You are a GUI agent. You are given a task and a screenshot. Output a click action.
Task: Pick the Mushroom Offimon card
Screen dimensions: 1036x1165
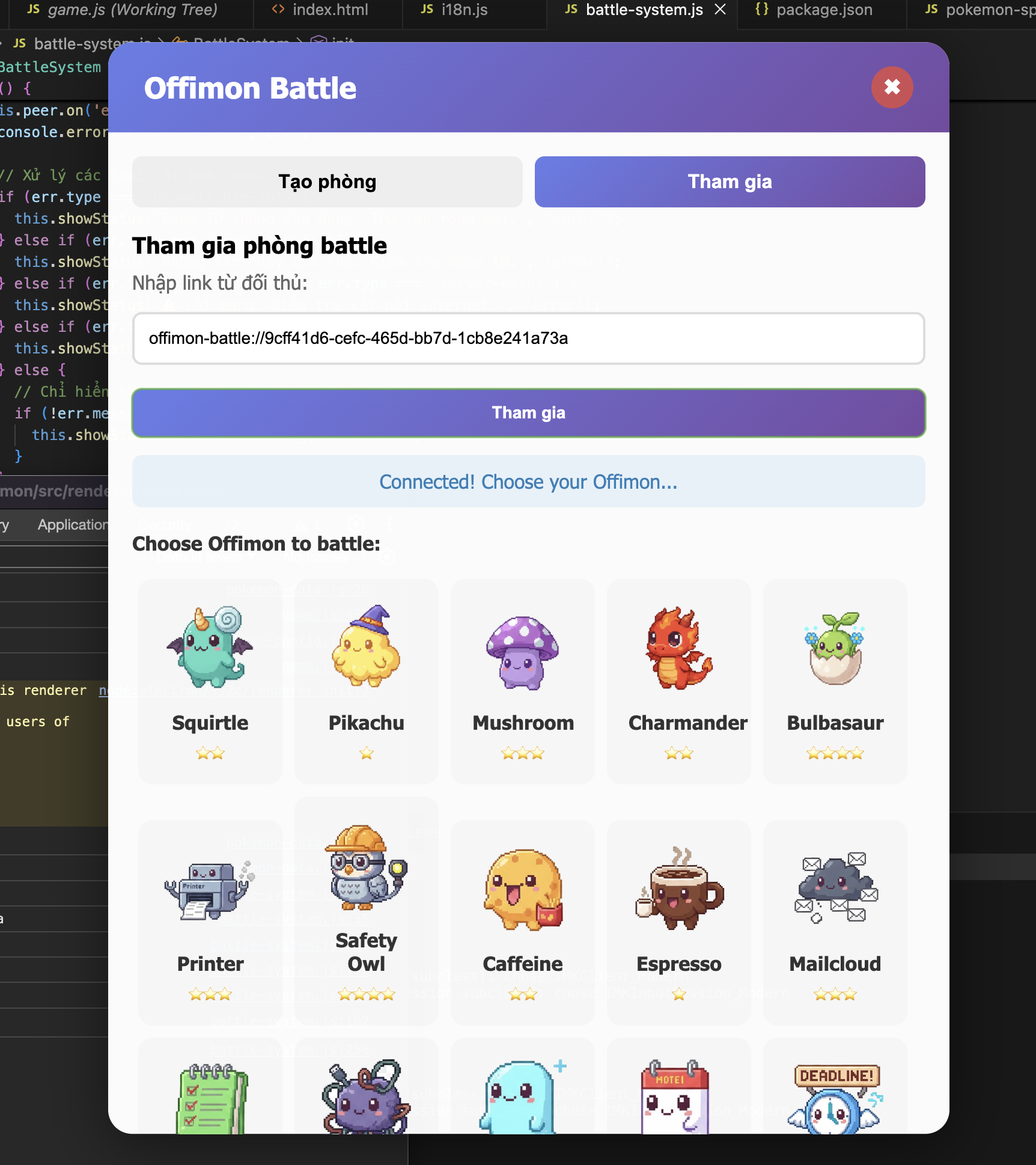click(x=523, y=681)
